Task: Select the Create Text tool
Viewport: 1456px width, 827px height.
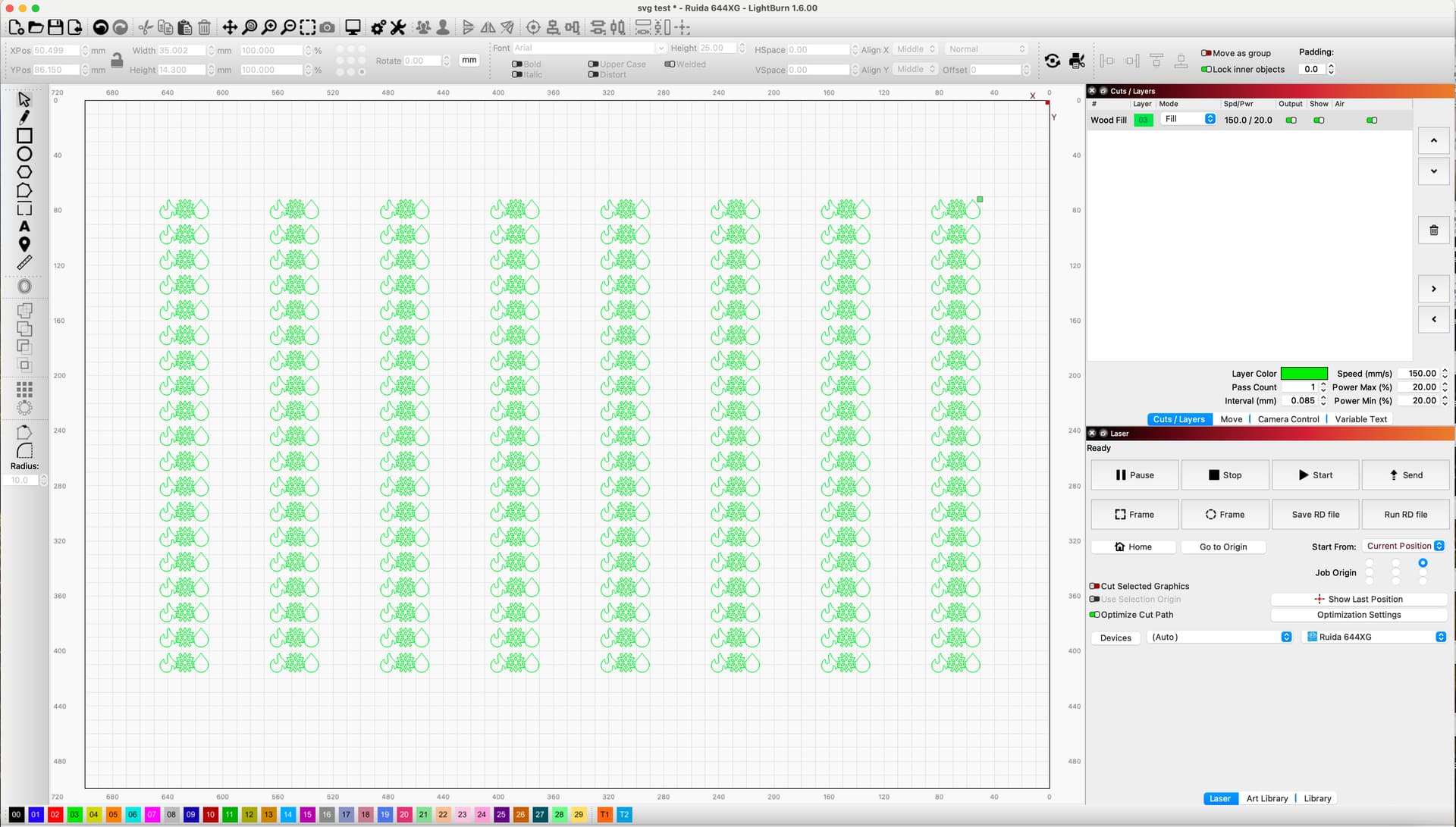Action: (24, 227)
